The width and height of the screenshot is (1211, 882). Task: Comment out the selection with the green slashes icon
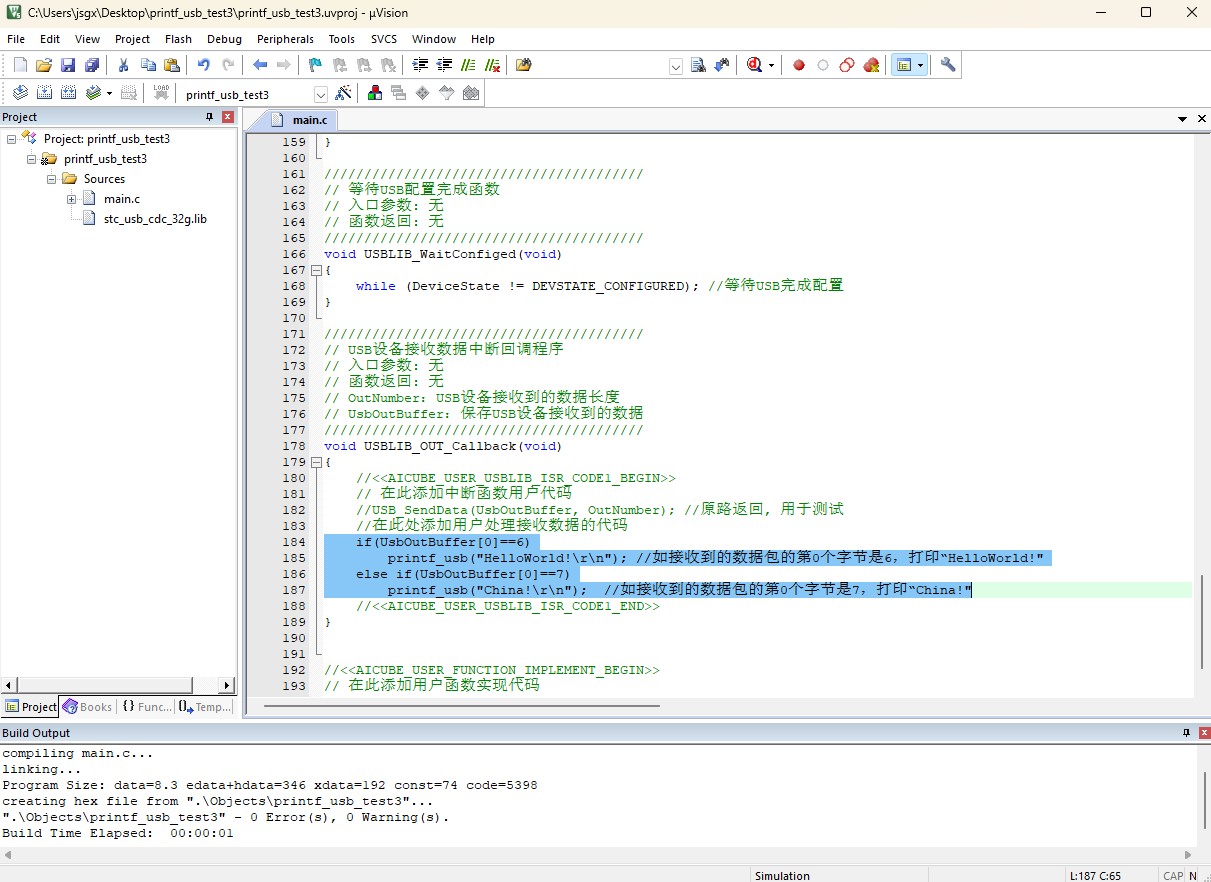(468, 65)
